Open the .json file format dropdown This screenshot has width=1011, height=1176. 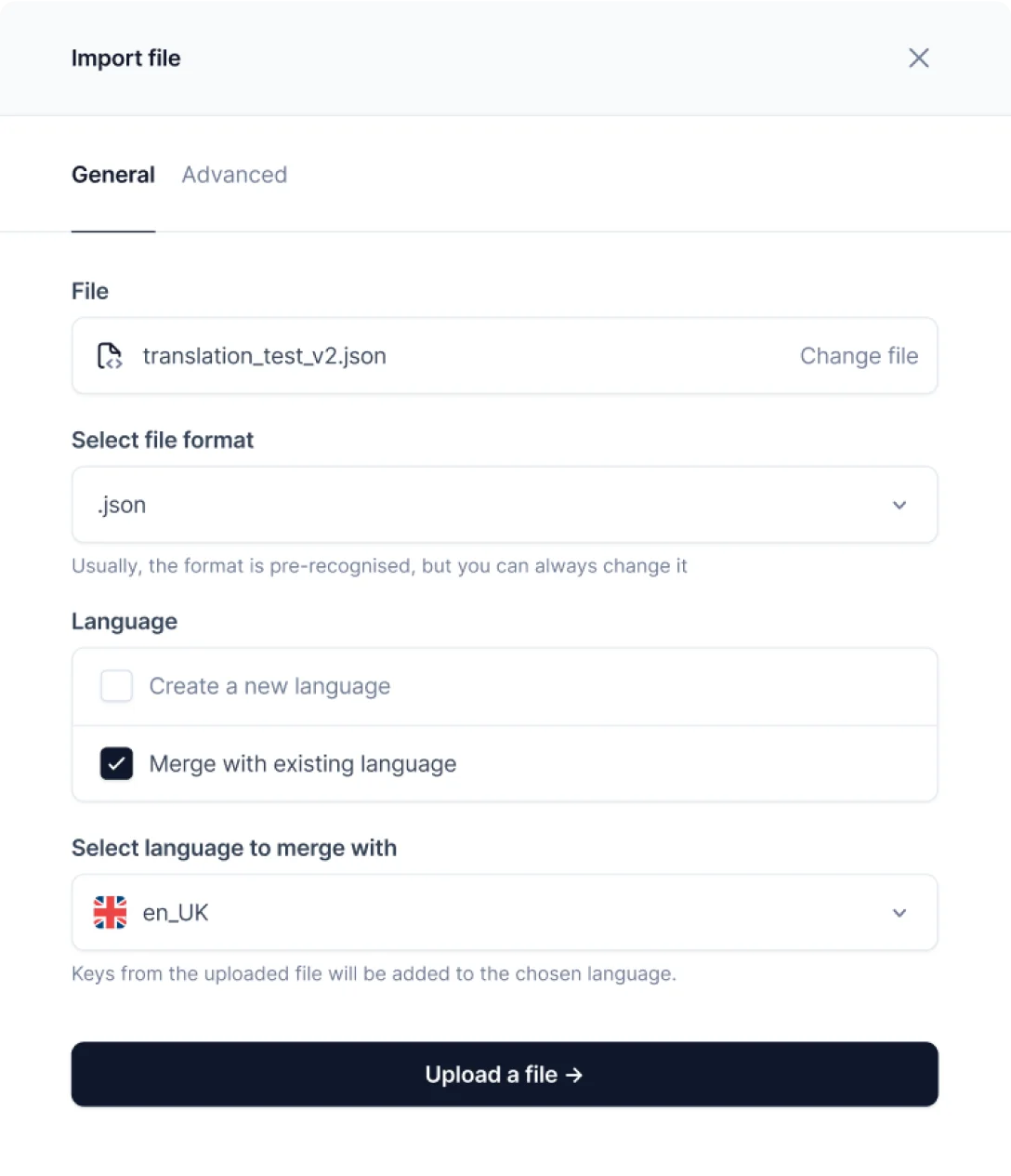pyautogui.click(x=505, y=505)
